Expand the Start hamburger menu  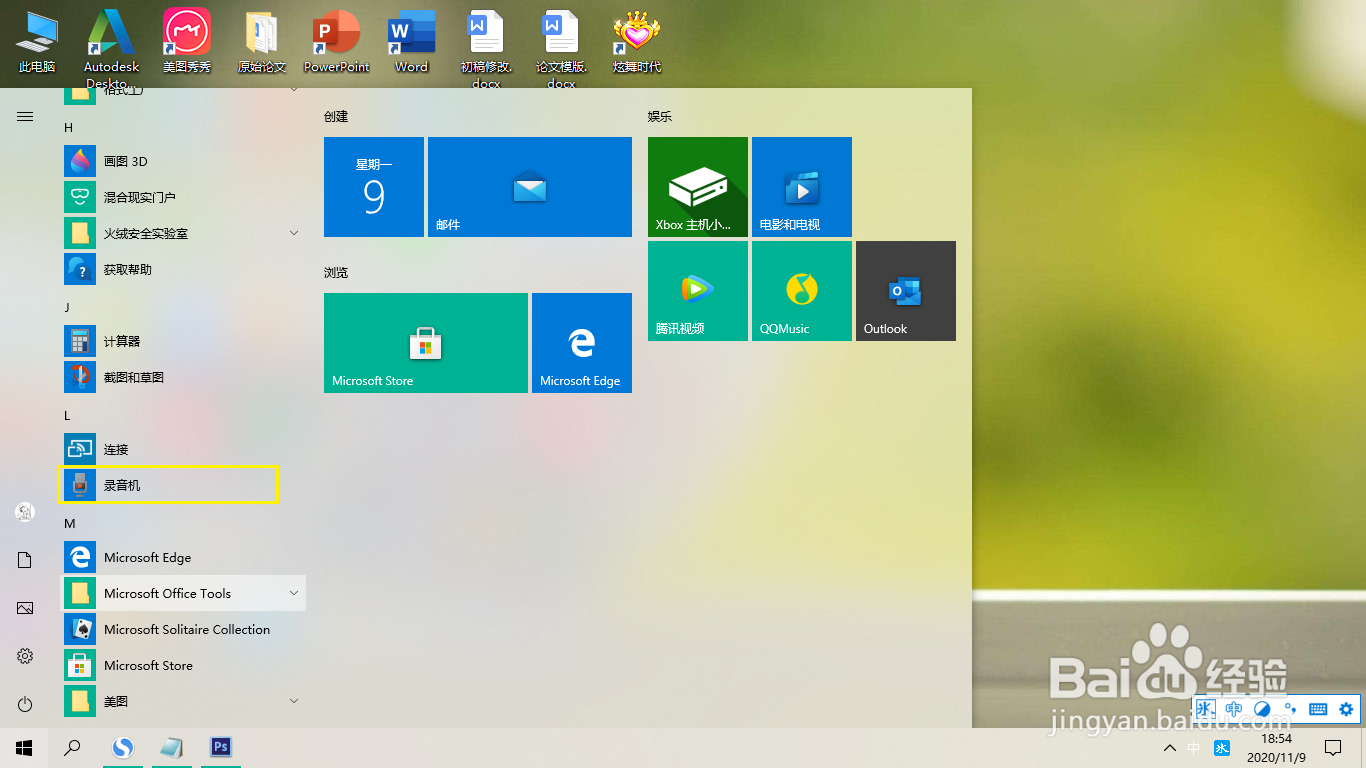click(x=25, y=117)
